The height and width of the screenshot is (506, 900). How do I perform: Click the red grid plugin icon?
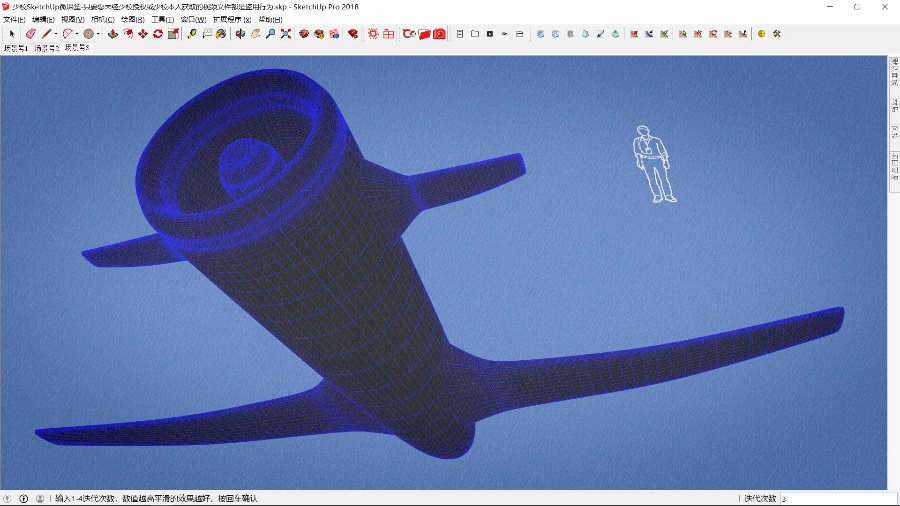pyautogui.click(x=389, y=34)
